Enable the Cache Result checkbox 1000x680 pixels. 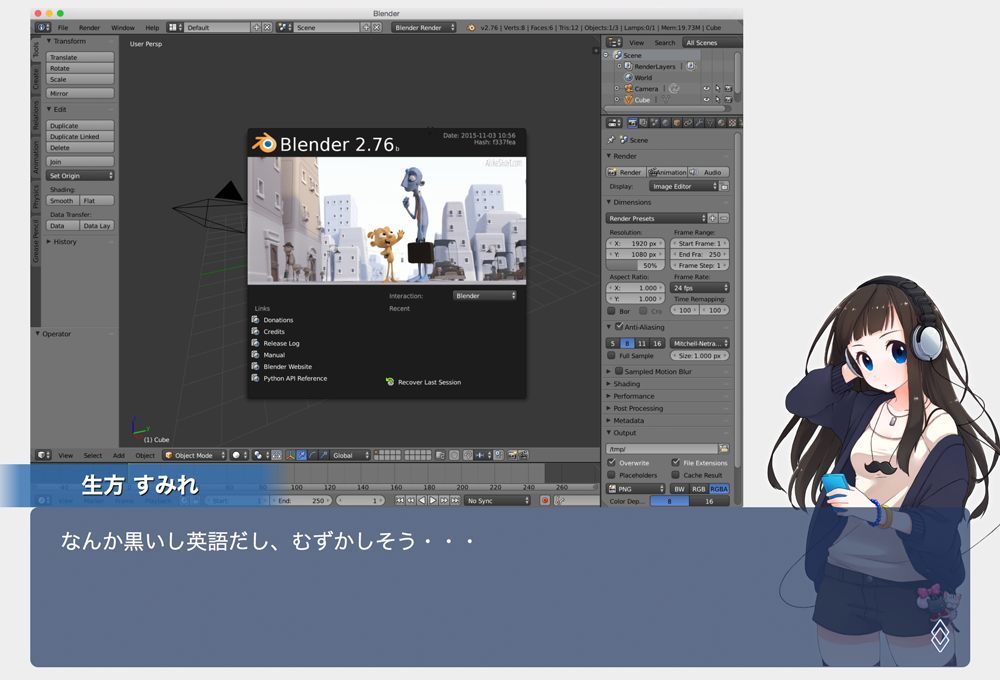[675, 475]
